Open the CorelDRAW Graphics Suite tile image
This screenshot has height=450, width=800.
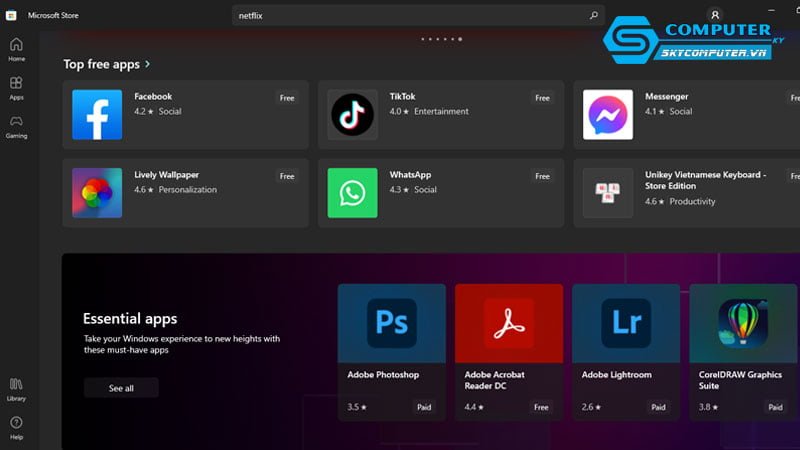(x=743, y=323)
